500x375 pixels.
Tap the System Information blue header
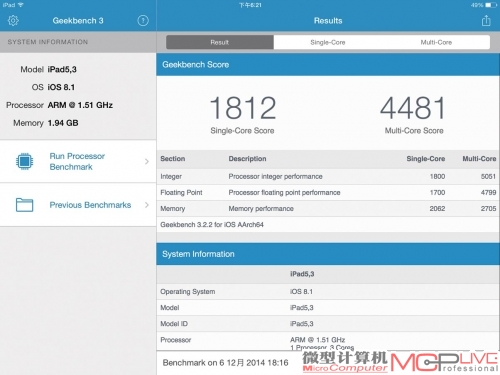pyautogui.click(x=328, y=254)
